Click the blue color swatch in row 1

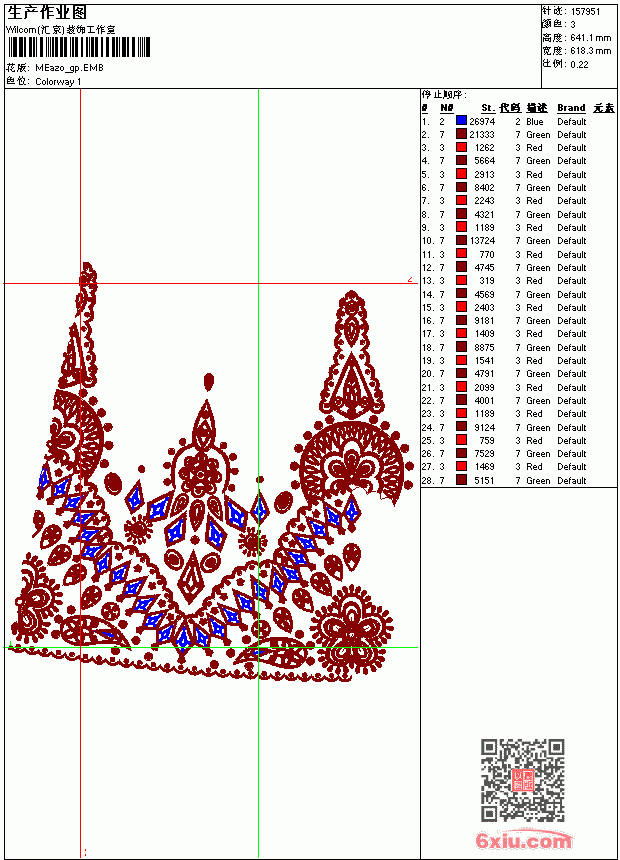(461, 121)
